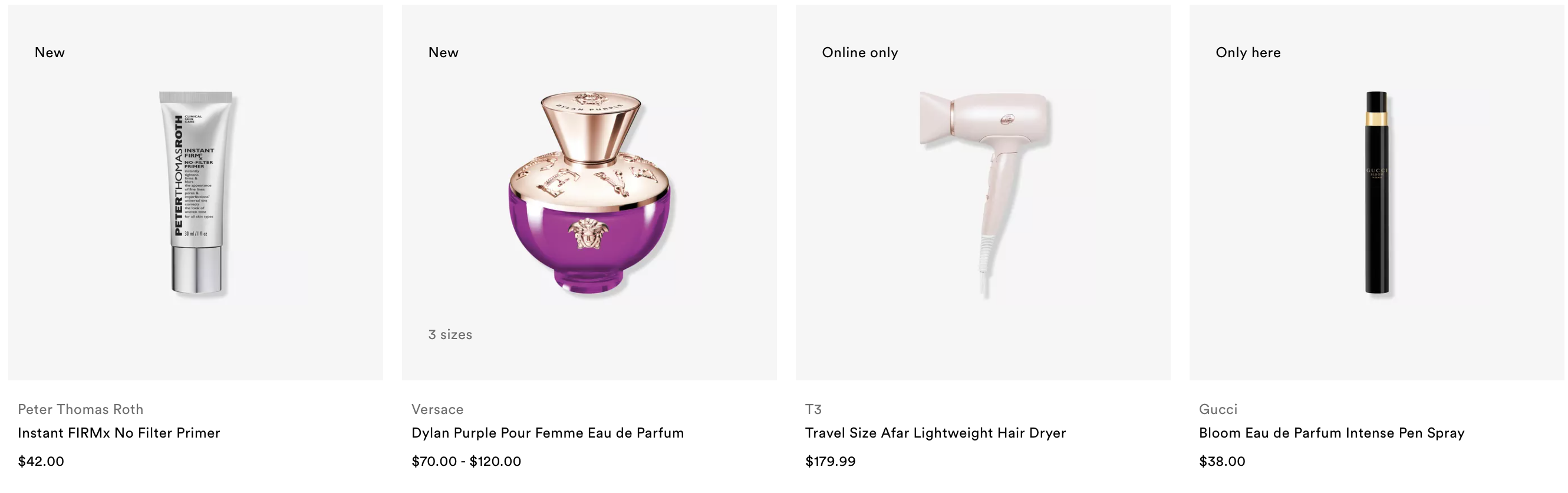This screenshot has width=1568, height=493.
Task: Open the Peter Thomas Roth primer image
Action: 195,193
